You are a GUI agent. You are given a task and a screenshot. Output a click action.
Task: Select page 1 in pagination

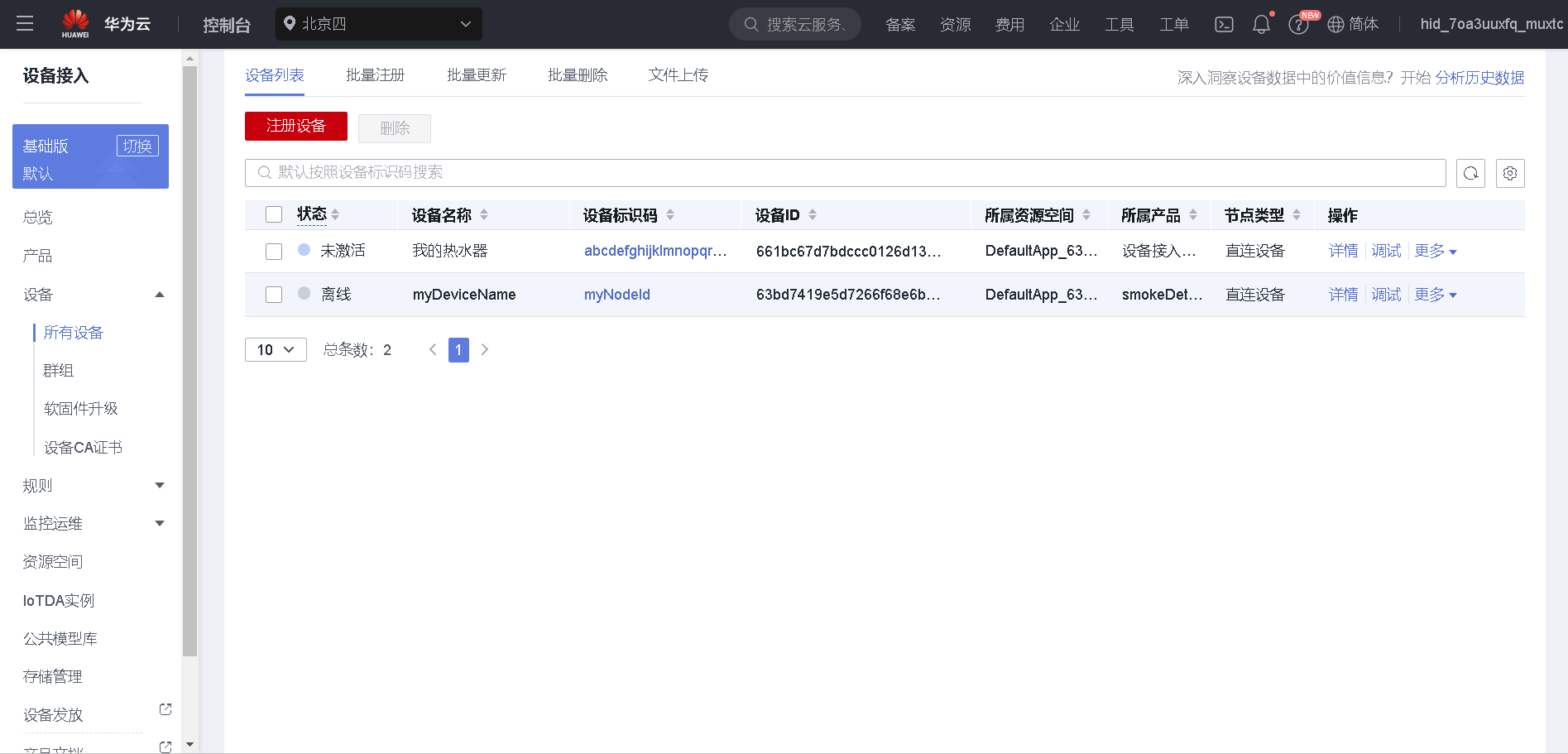click(x=458, y=349)
